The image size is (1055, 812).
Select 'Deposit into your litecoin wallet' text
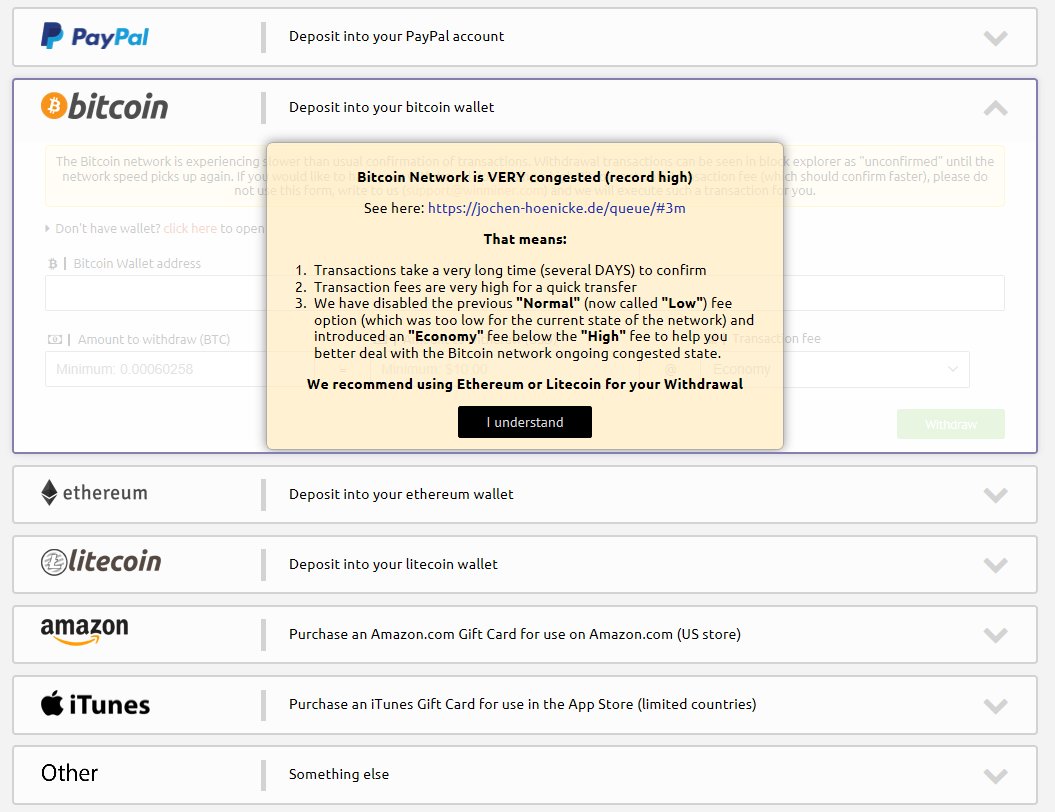(x=394, y=564)
